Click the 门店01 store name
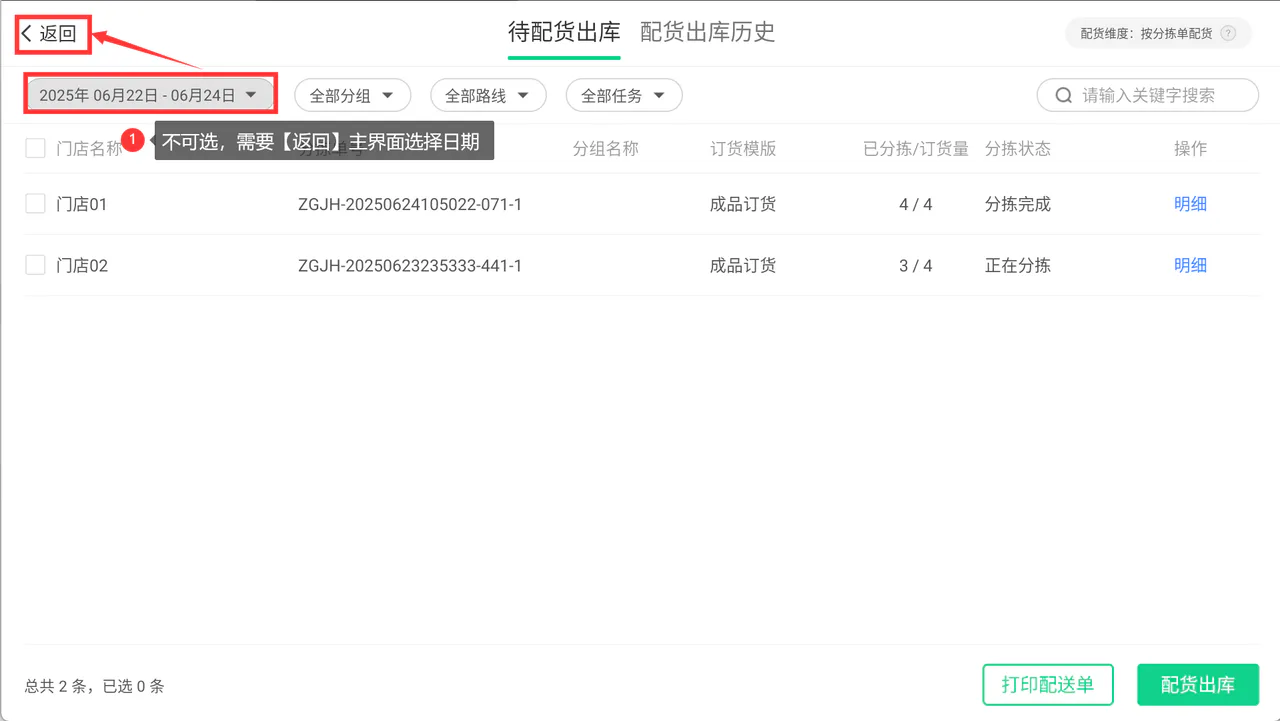The width and height of the screenshot is (1280, 721). coord(82,204)
